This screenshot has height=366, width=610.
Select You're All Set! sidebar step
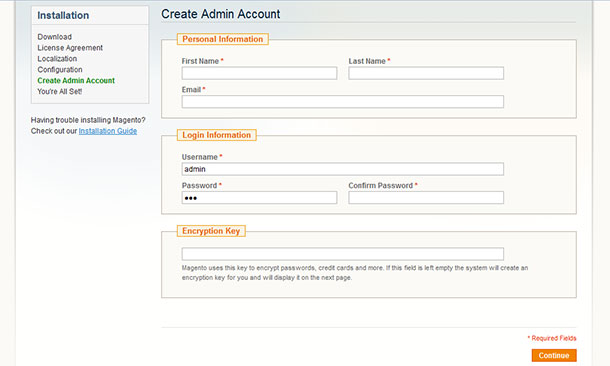[60, 91]
